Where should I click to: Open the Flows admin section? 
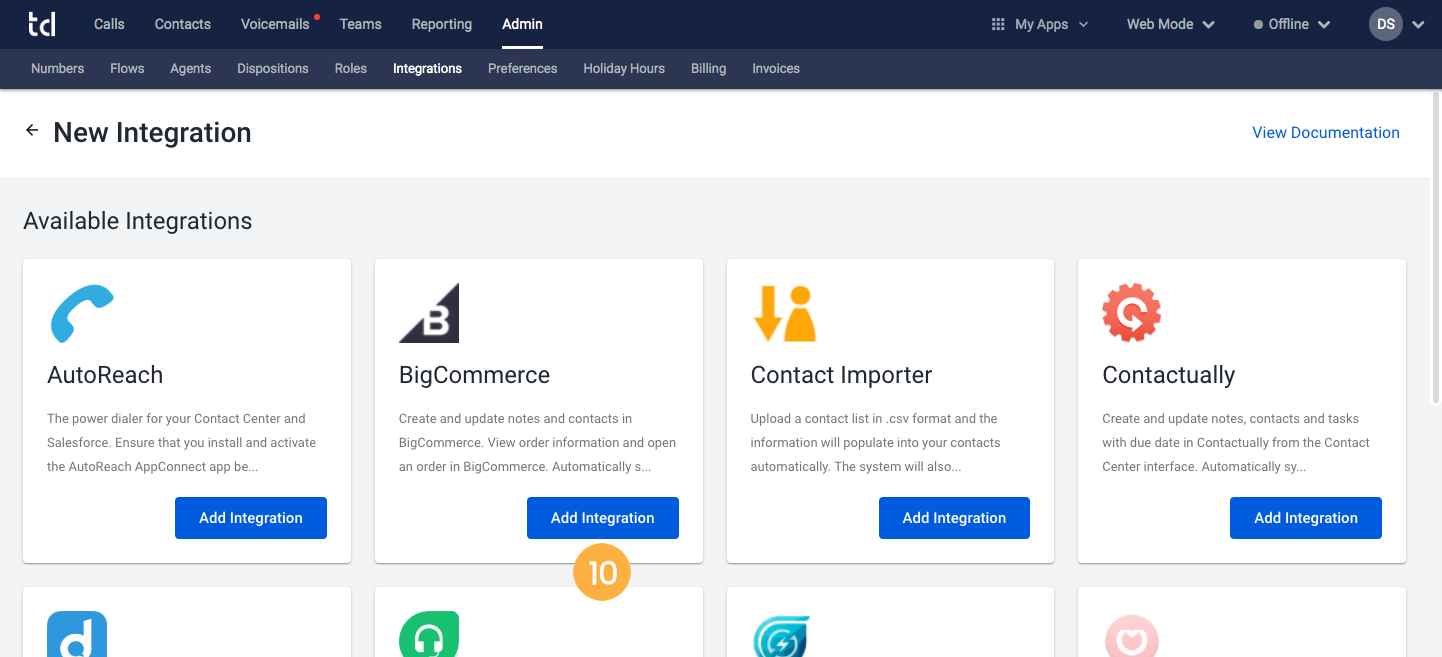127,68
